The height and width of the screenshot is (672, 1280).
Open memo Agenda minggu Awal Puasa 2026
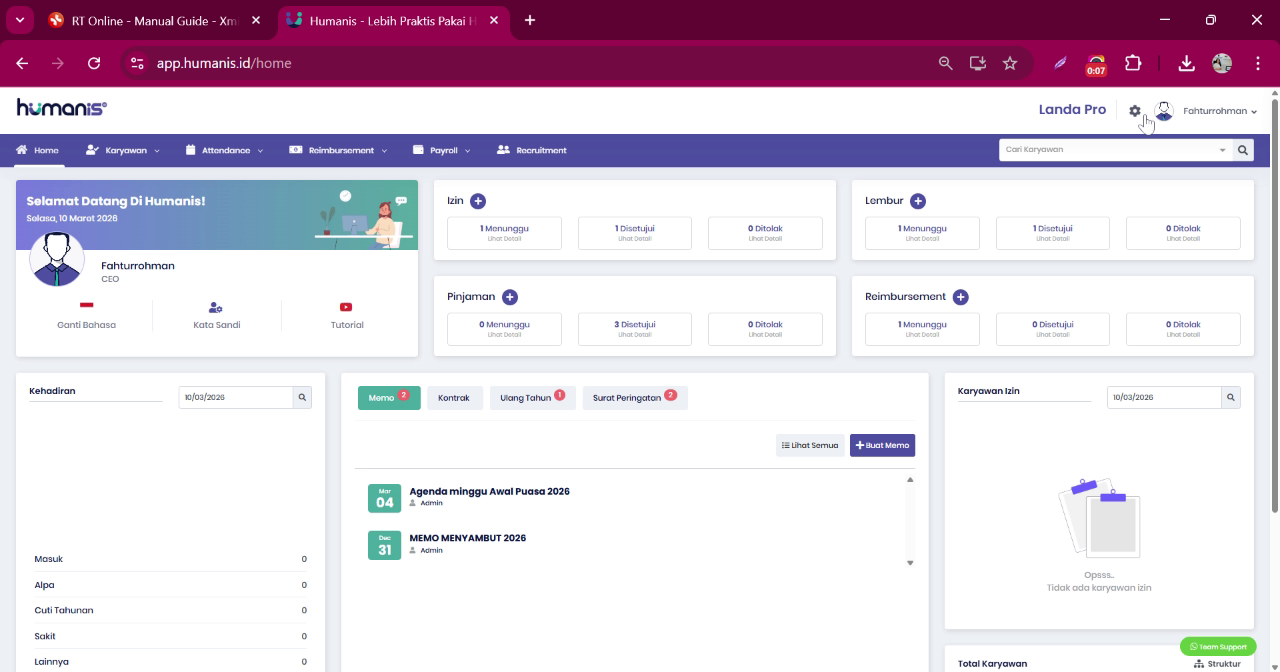tap(490, 491)
